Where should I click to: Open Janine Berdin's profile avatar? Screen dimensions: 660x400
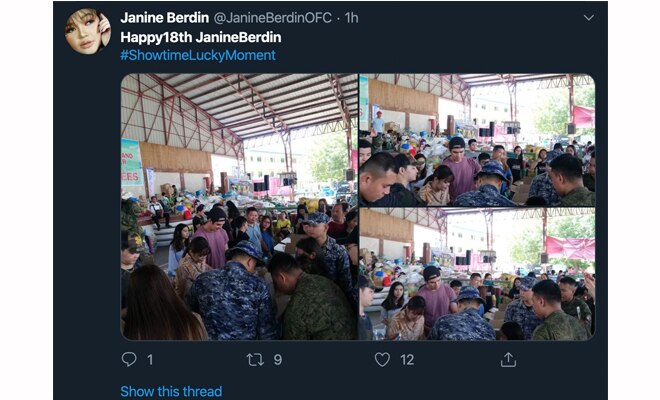tap(88, 32)
